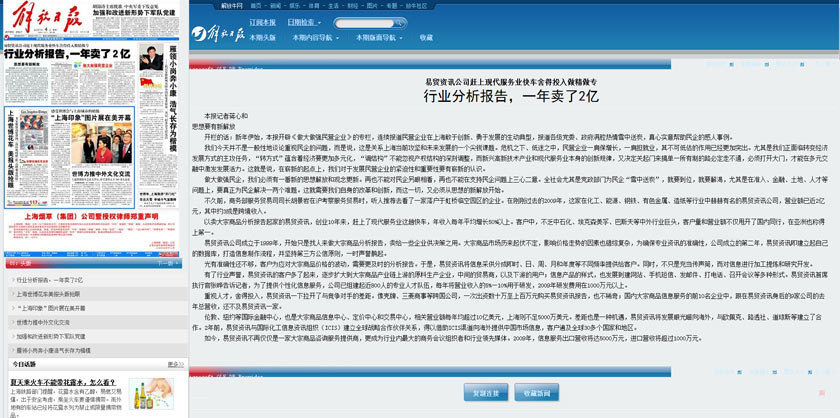The image size is (840, 418).
Task: Expand 本期版面导航 dropdown menu
Action: pos(376,37)
